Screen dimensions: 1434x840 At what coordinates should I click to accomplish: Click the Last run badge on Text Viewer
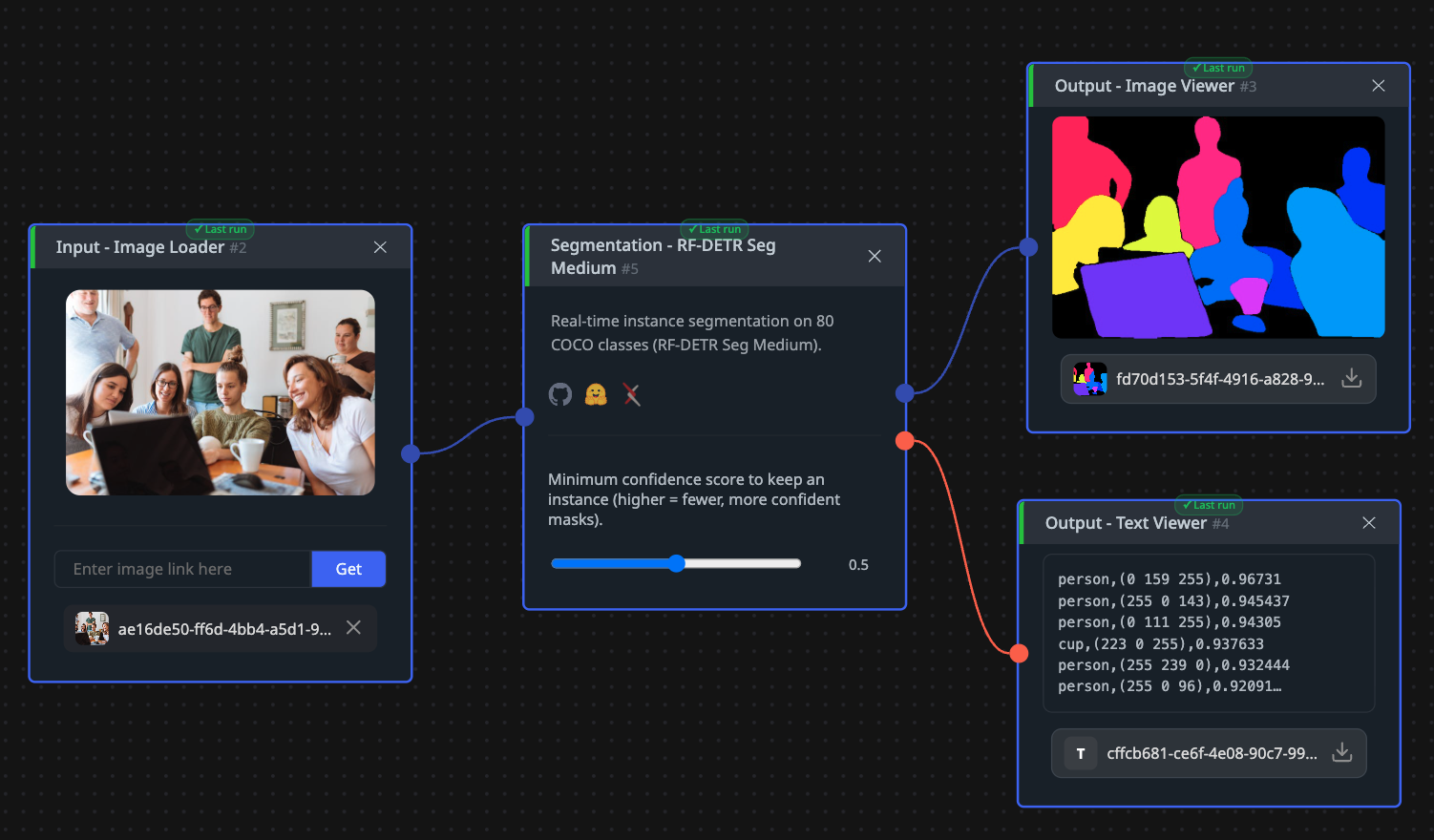click(1209, 505)
